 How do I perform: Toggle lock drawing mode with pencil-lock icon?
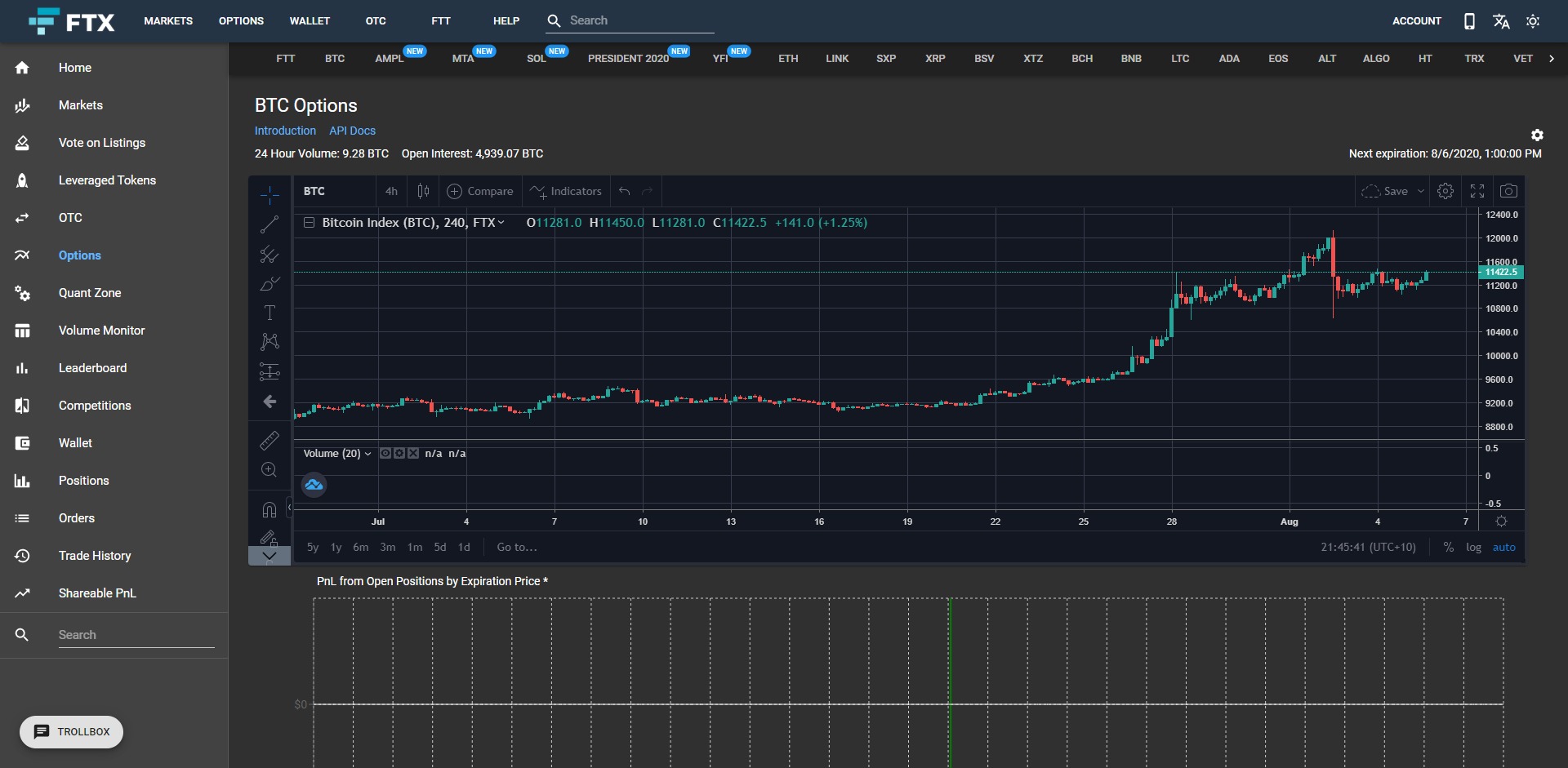pyautogui.click(x=269, y=537)
